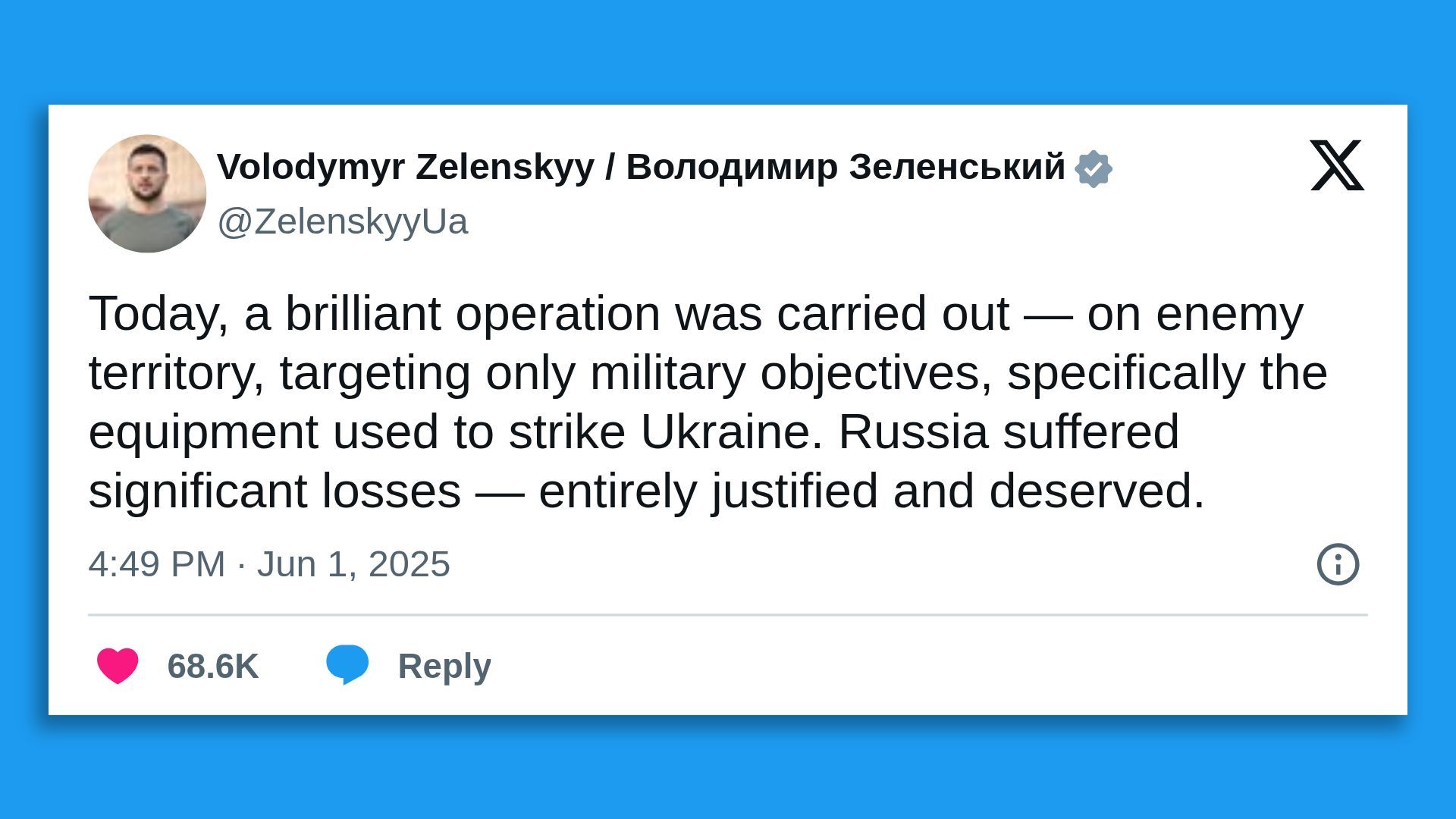Click the heart icon to like the tweet
1456x819 pixels.
click(118, 665)
